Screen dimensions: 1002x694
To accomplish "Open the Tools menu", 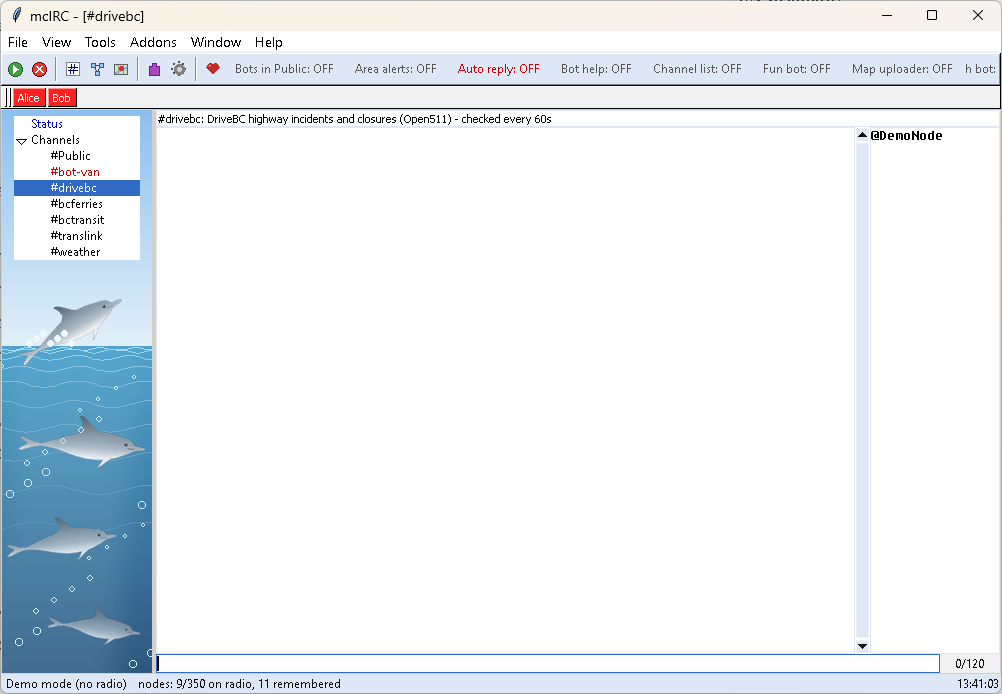I will click(100, 42).
